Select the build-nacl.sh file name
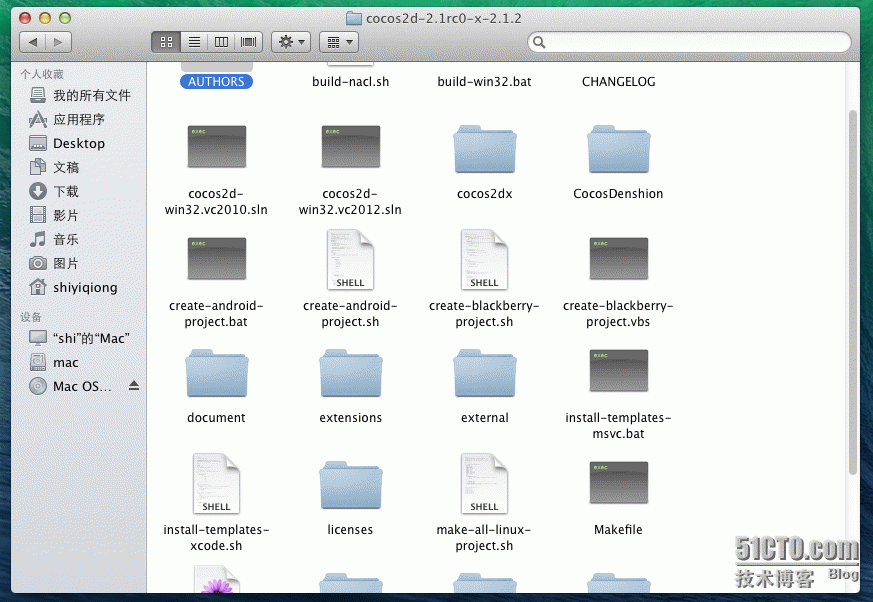This screenshot has width=873, height=602. 350,81
